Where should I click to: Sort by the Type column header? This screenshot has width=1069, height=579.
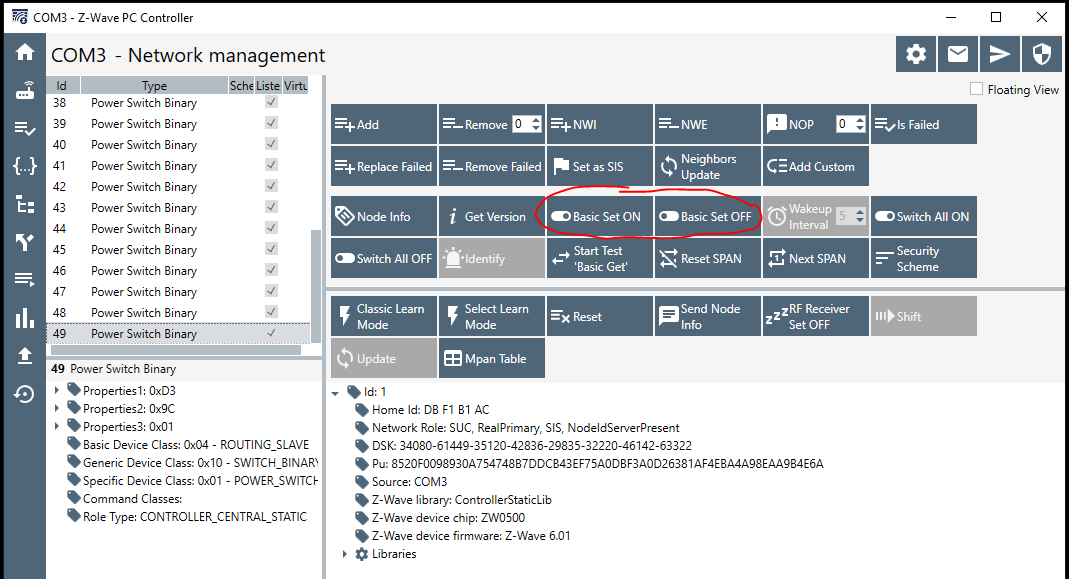[154, 85]
